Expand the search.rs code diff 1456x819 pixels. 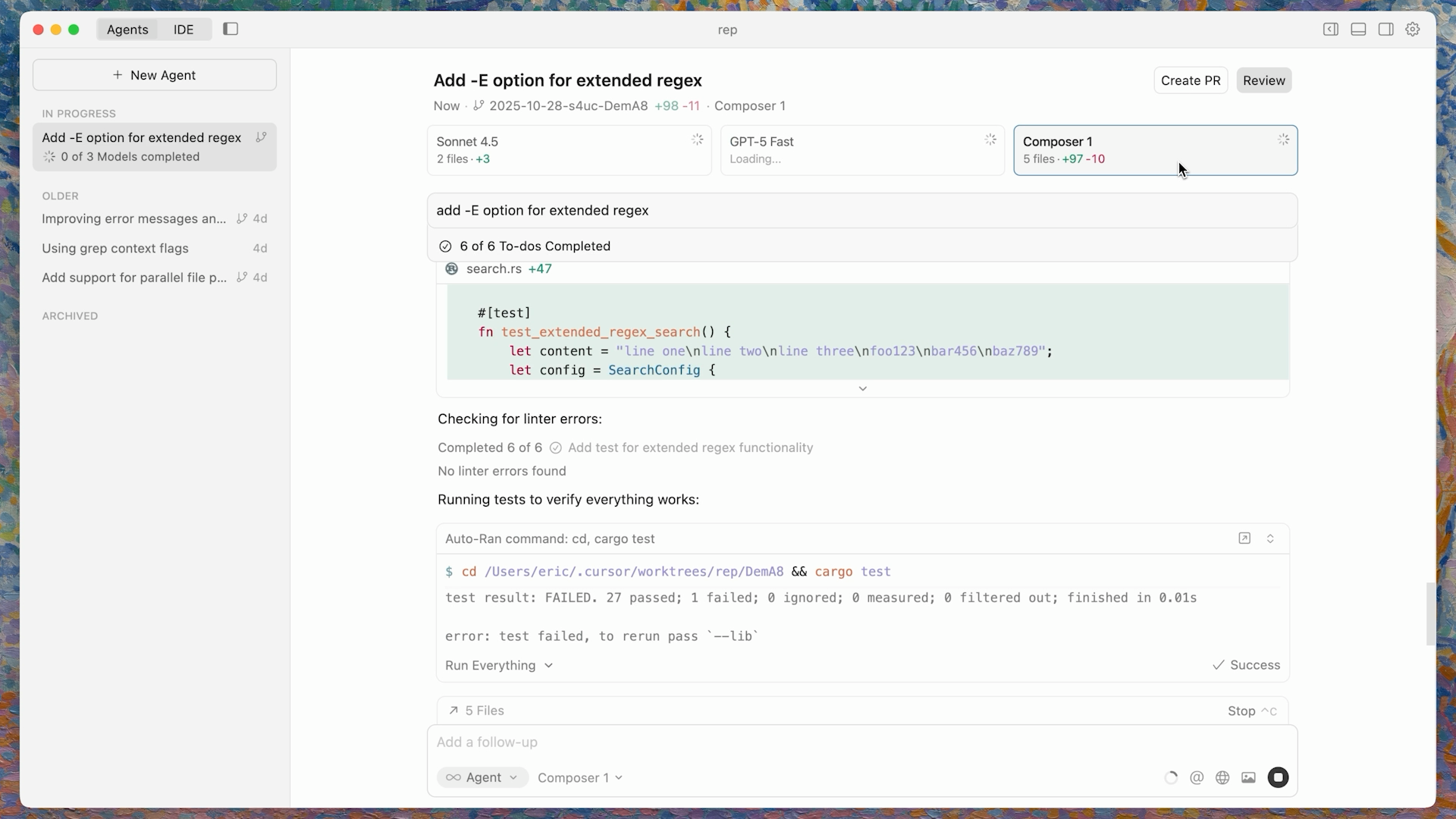862,388
